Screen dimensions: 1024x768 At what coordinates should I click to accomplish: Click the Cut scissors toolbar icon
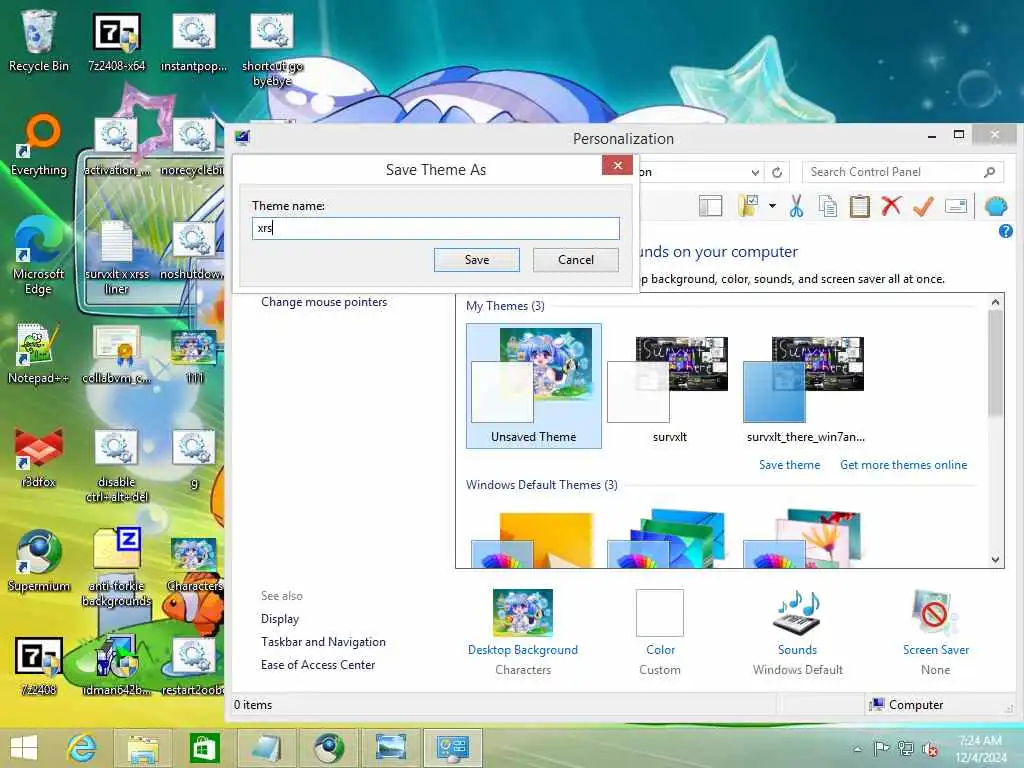(x=796, y=206)
